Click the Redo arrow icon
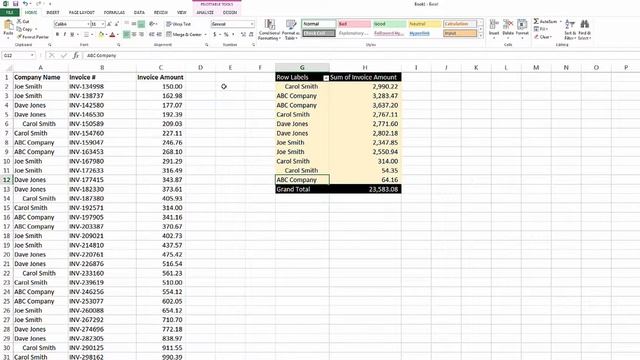640x360 pixels. [x=39, y=4]
